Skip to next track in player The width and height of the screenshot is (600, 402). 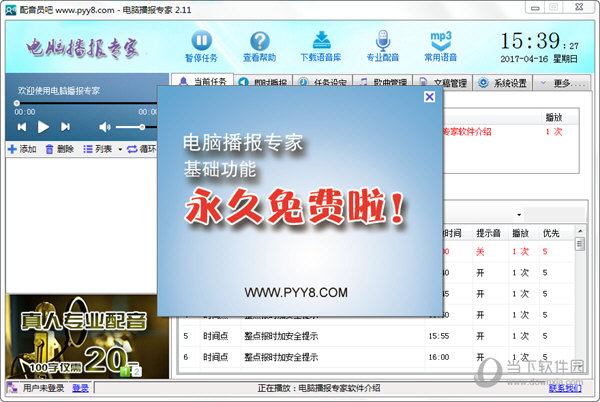(65, 127)
